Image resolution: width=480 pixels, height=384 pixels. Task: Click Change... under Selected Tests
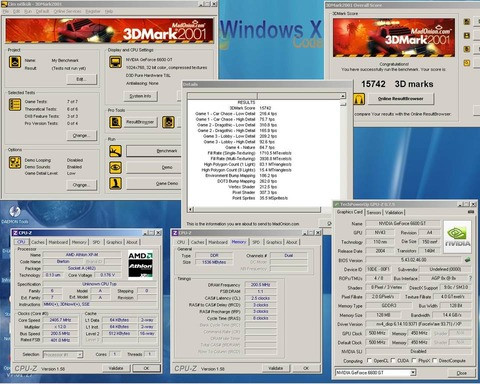[x=82, y=136]
